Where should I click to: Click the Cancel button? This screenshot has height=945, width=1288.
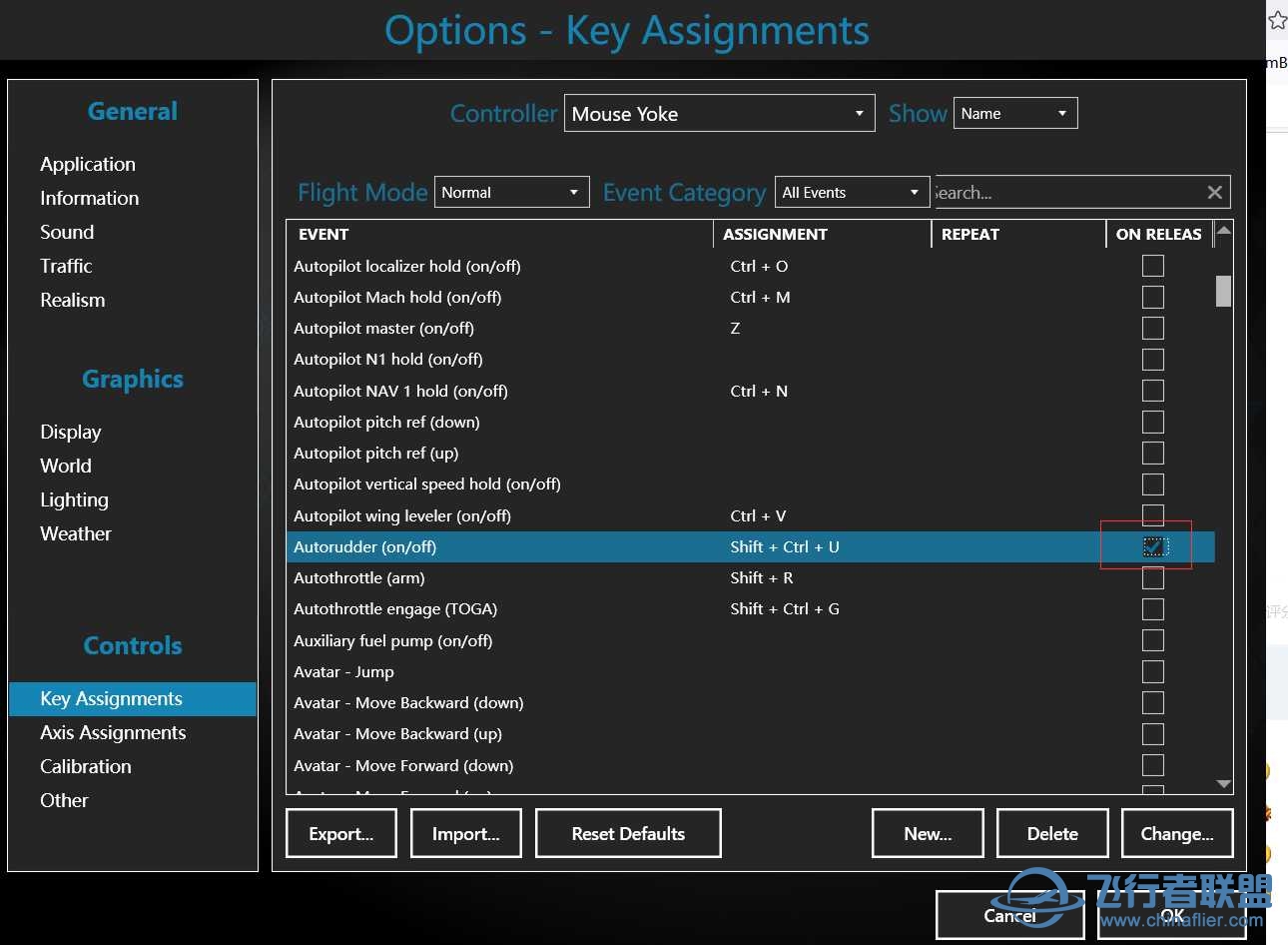1010,915
